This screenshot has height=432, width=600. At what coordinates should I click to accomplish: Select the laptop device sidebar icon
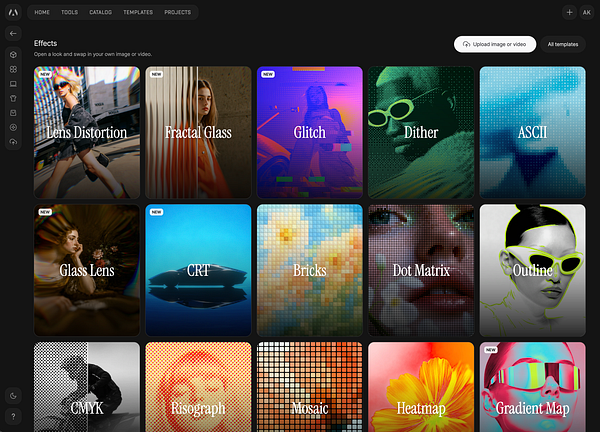click(x=13, y=84)
